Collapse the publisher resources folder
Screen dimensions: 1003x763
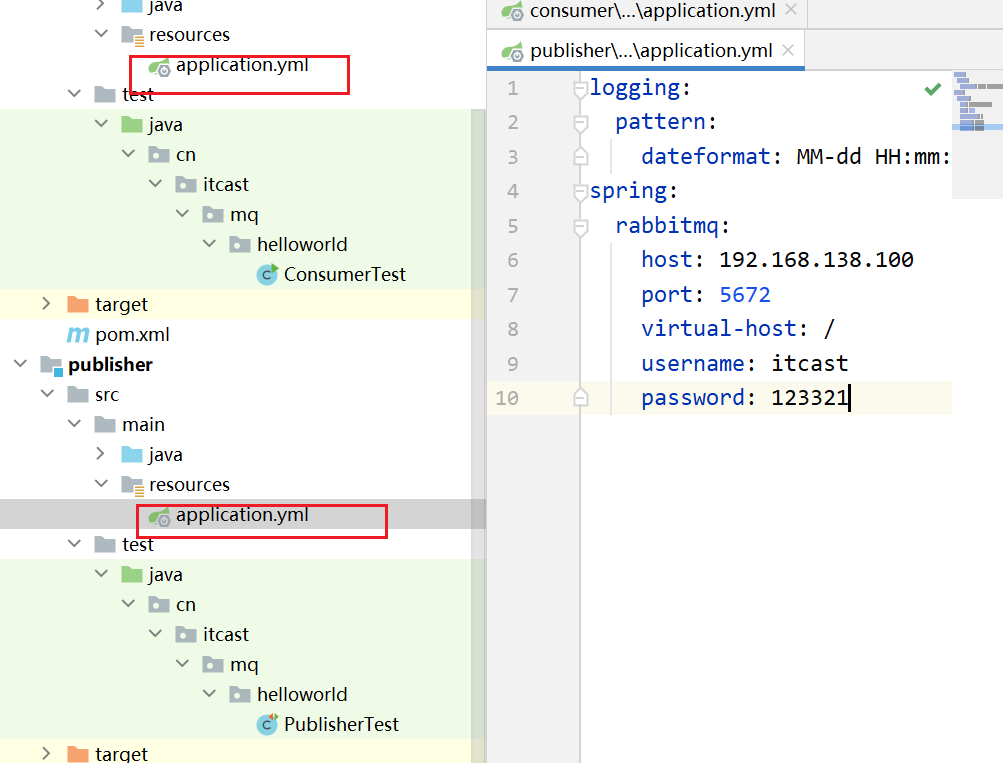[x=101, y=484]
